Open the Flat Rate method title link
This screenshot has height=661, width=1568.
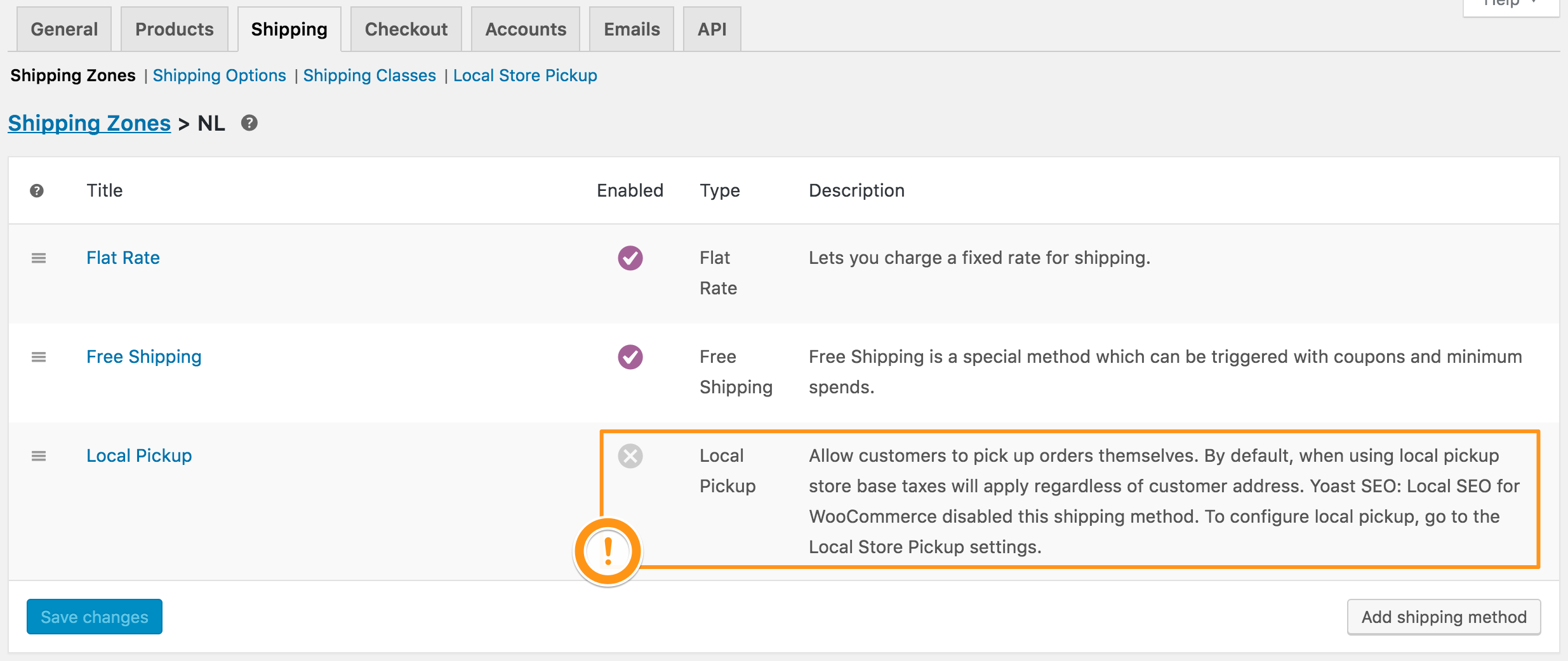[123, 258]
